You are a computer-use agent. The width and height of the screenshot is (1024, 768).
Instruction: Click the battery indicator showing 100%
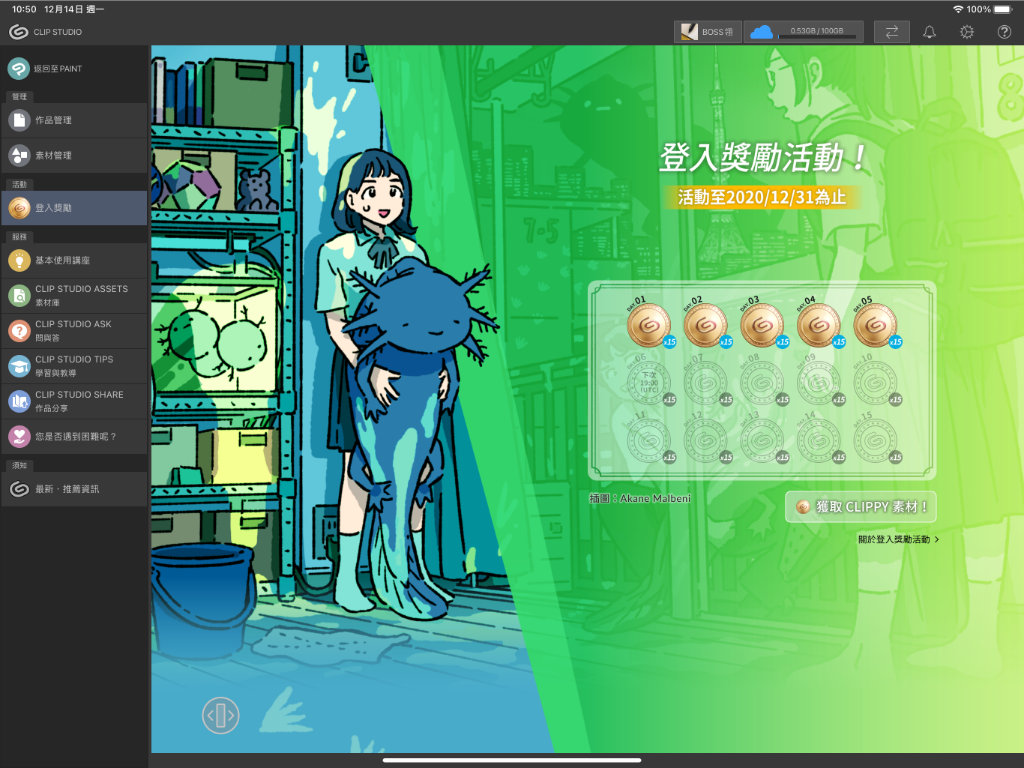pyautogui.click(x=991, y=9)
